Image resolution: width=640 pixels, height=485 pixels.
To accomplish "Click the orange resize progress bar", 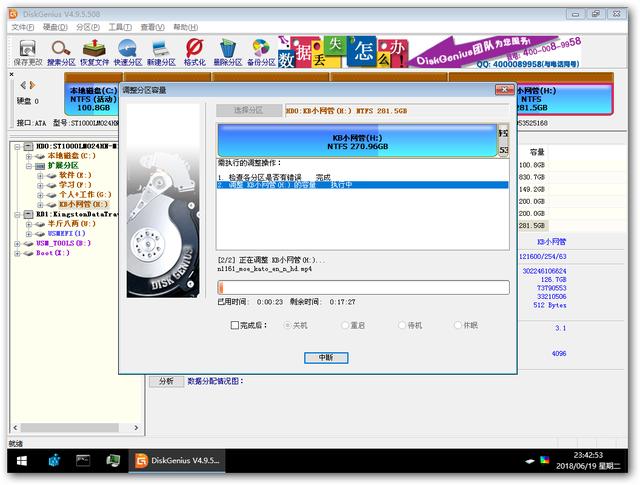I will point(363,287).
